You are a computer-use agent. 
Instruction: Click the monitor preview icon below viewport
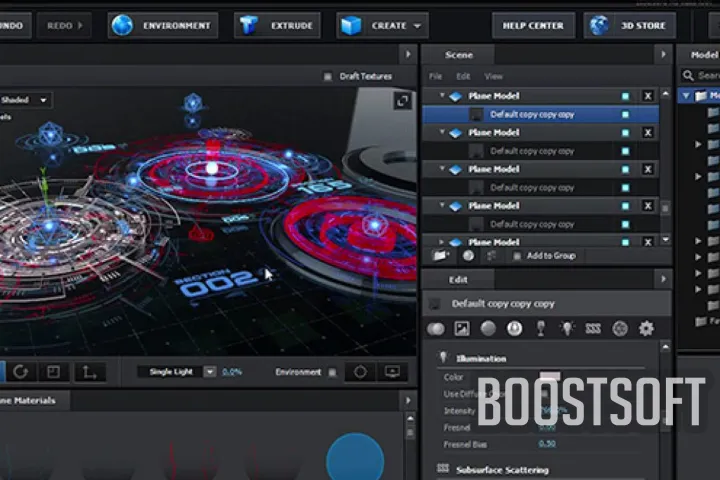click(392, 372)
